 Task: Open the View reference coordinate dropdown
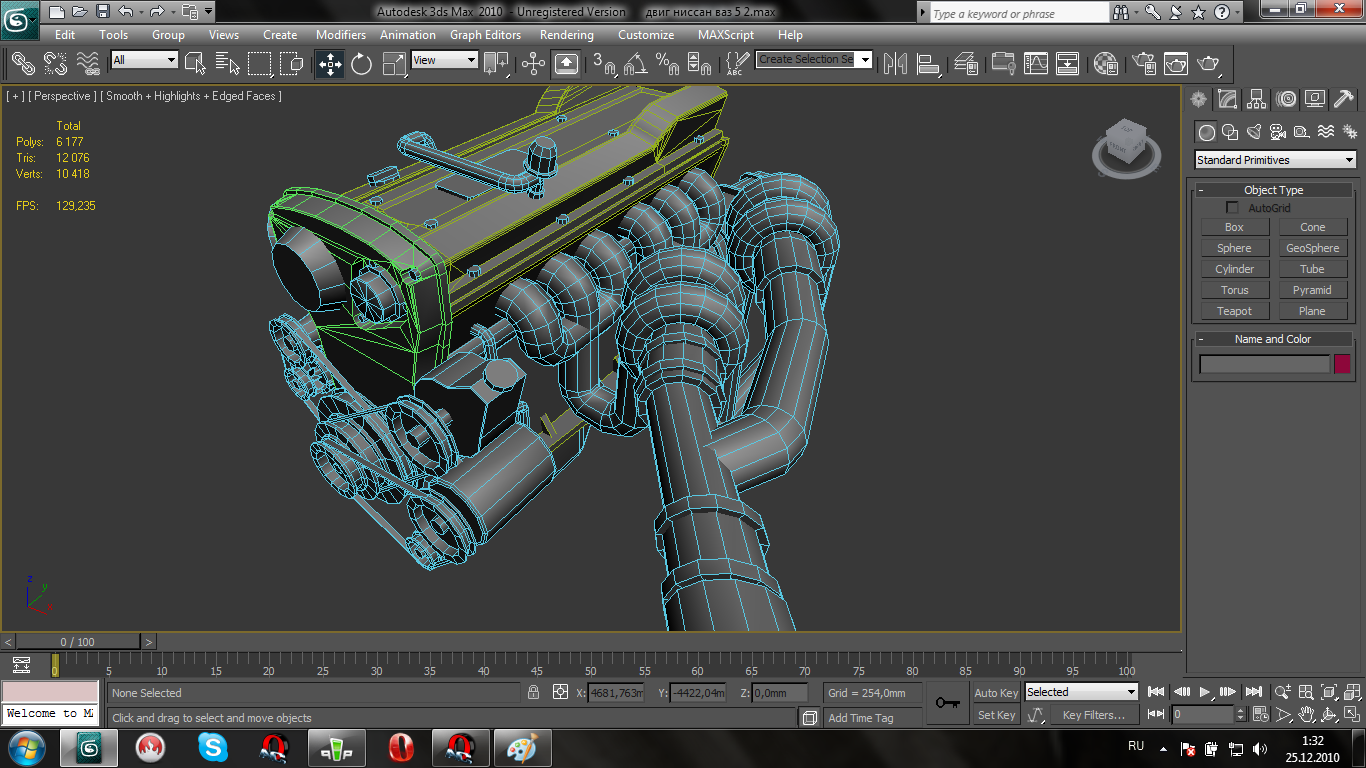coord(444,60)
